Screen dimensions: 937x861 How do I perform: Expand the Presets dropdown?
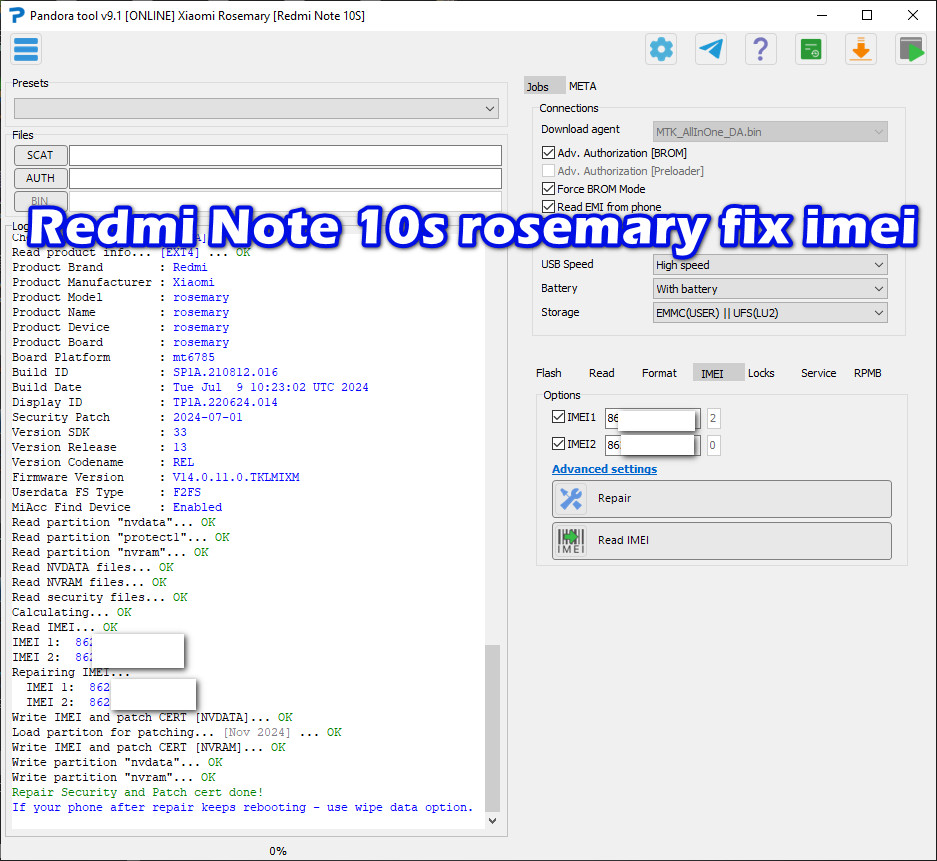point(256,109)
